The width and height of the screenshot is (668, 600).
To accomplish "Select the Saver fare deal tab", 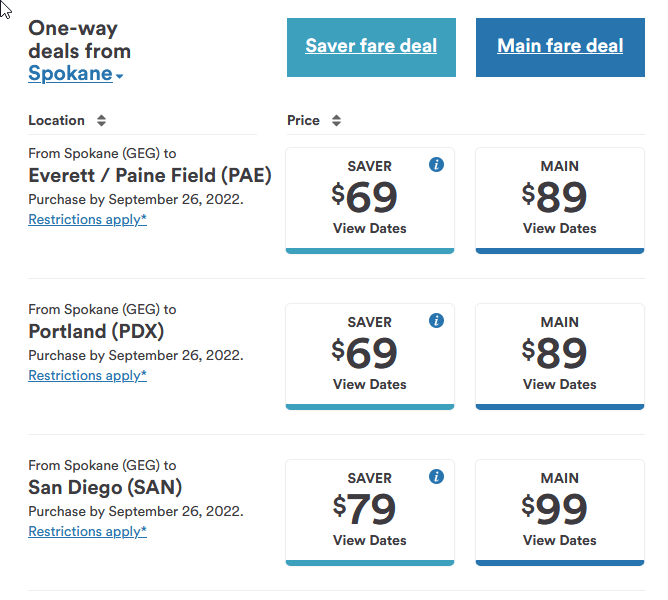I will coord(371,46).
